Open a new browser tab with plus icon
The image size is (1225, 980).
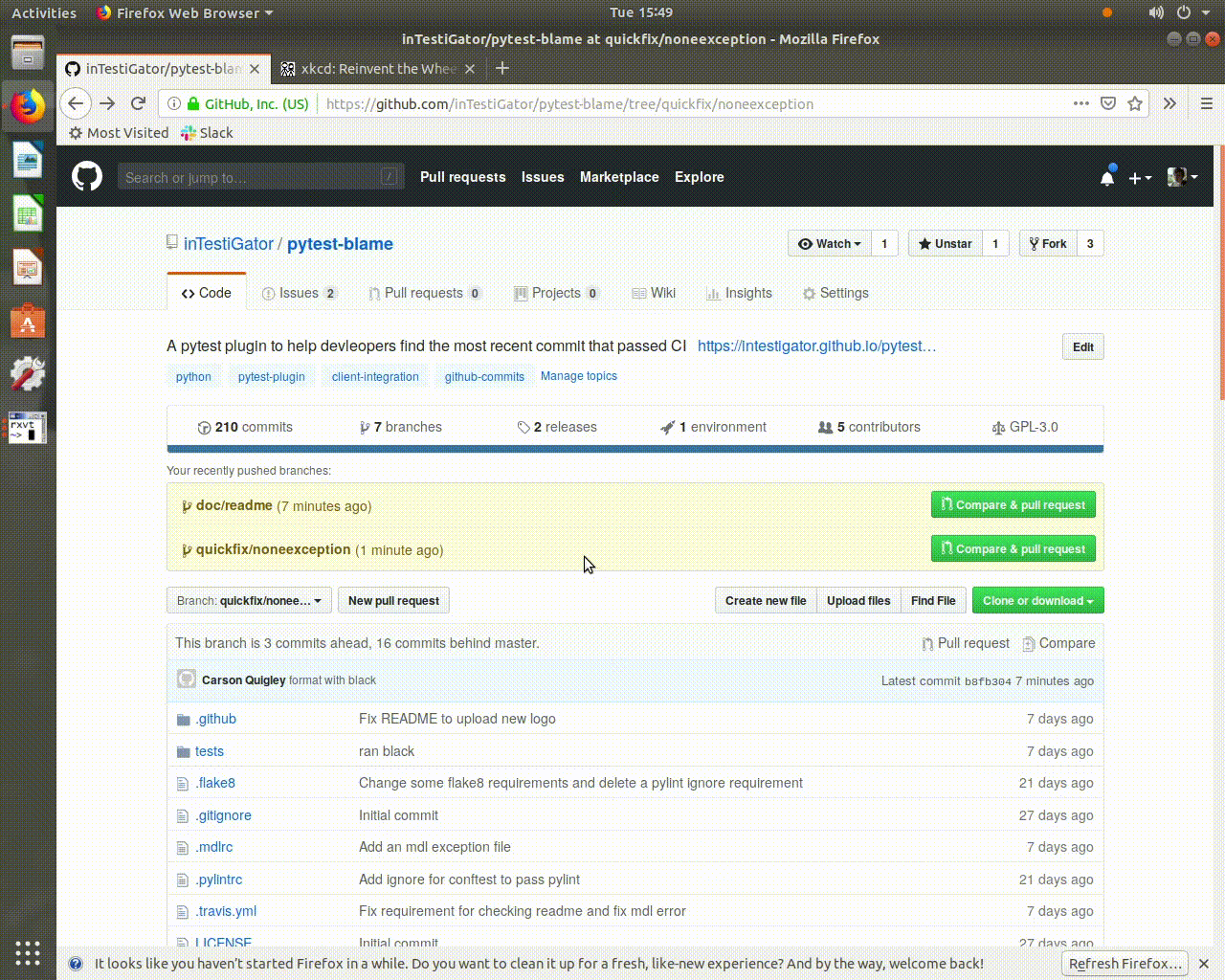pos(502,68)
